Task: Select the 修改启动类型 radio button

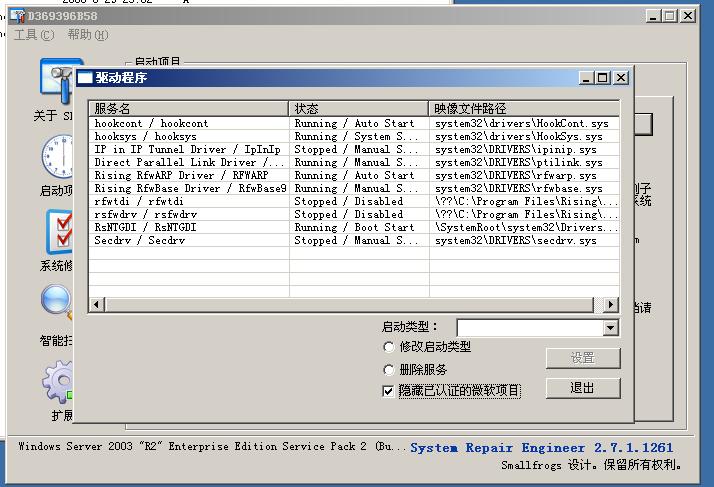Action: coord(388,347)
